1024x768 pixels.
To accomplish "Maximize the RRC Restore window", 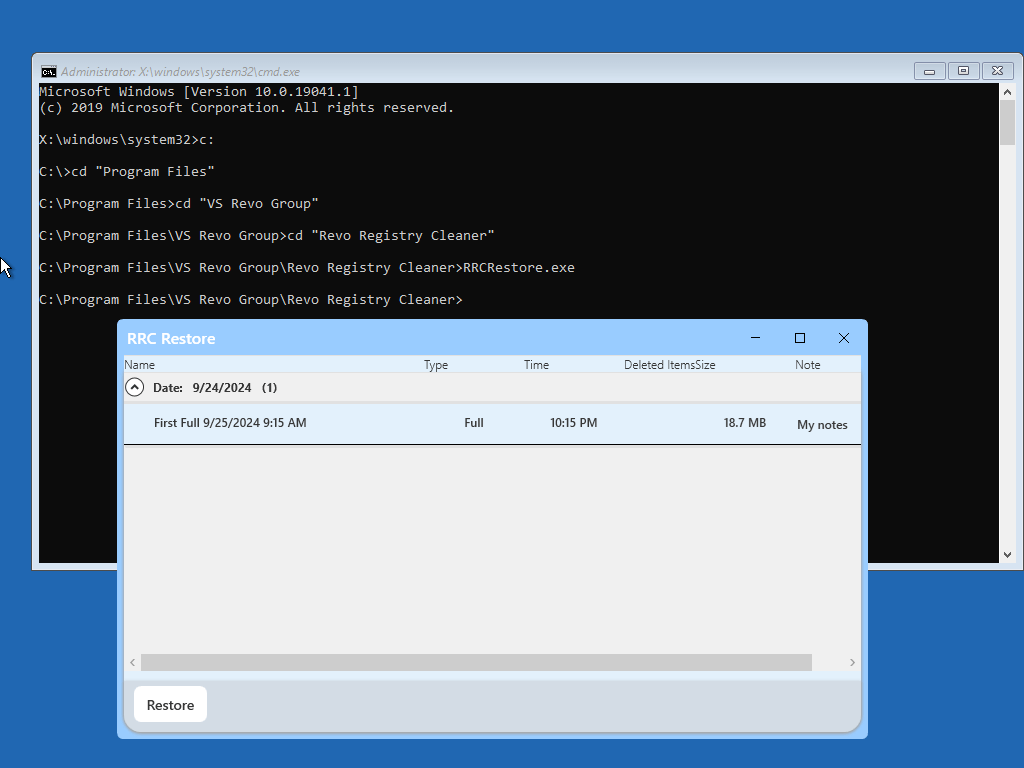I will [x=800, y=338].
